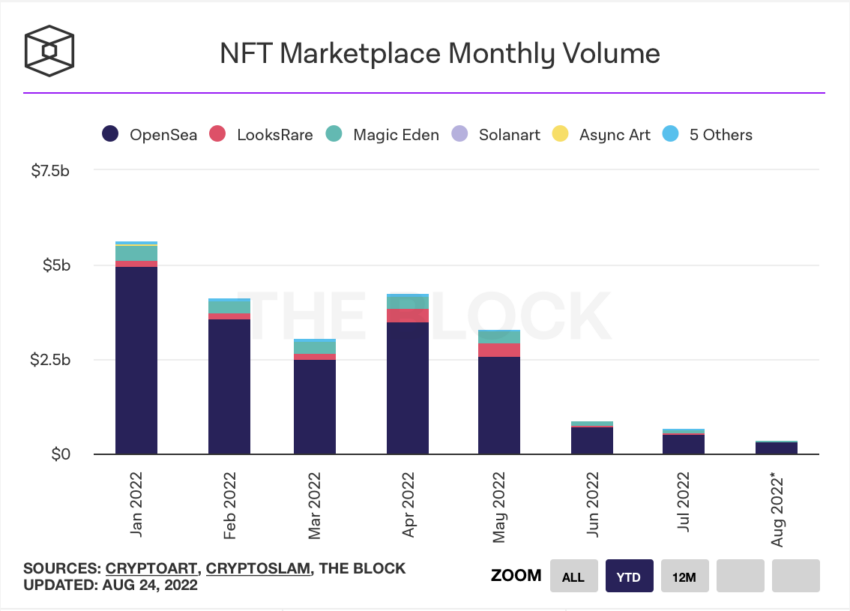Viewport: 850px width, 611px height.
Task: Click The Block cube logo icon
Action: point(49,51)
